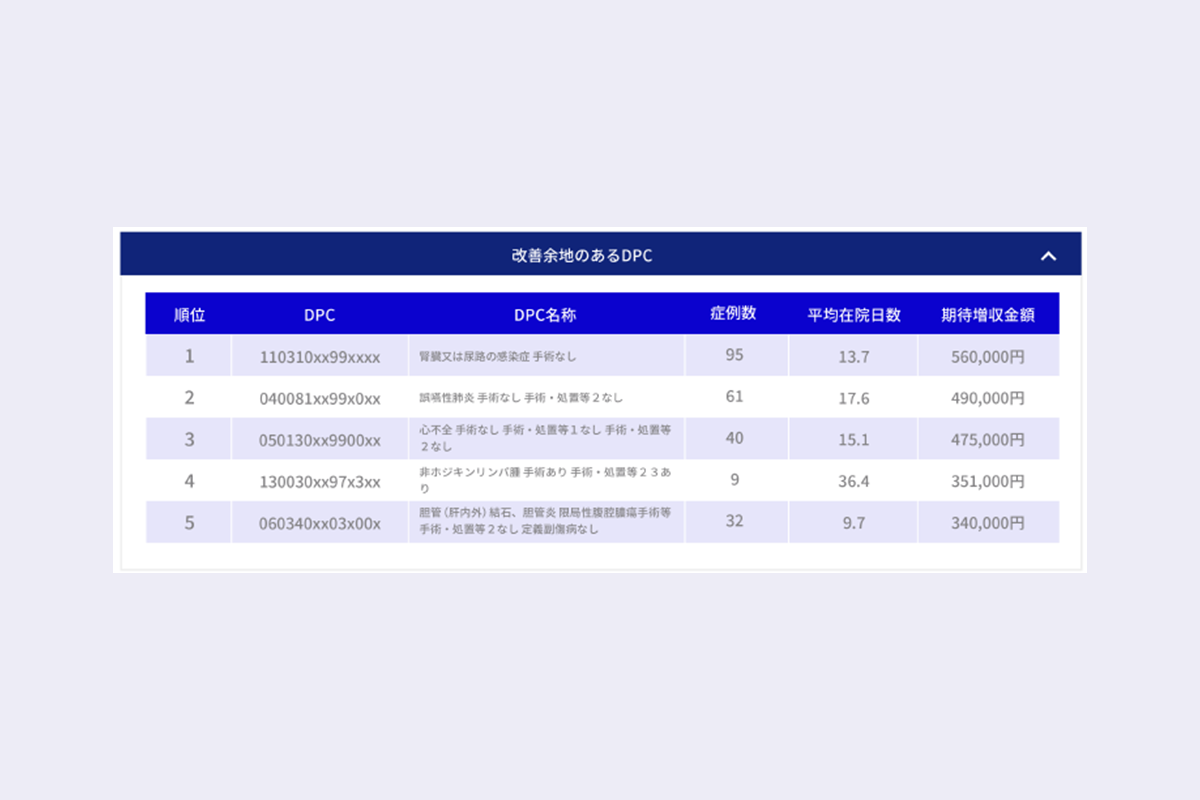Image resolution: width=1200 pixels, height=800 pixels.
Task: Click the 平均在院日数 column header
Action: click(854, 314)
